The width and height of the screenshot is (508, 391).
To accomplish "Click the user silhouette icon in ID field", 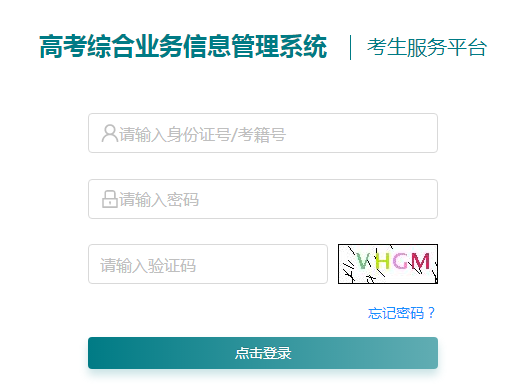I will point(110,133).
